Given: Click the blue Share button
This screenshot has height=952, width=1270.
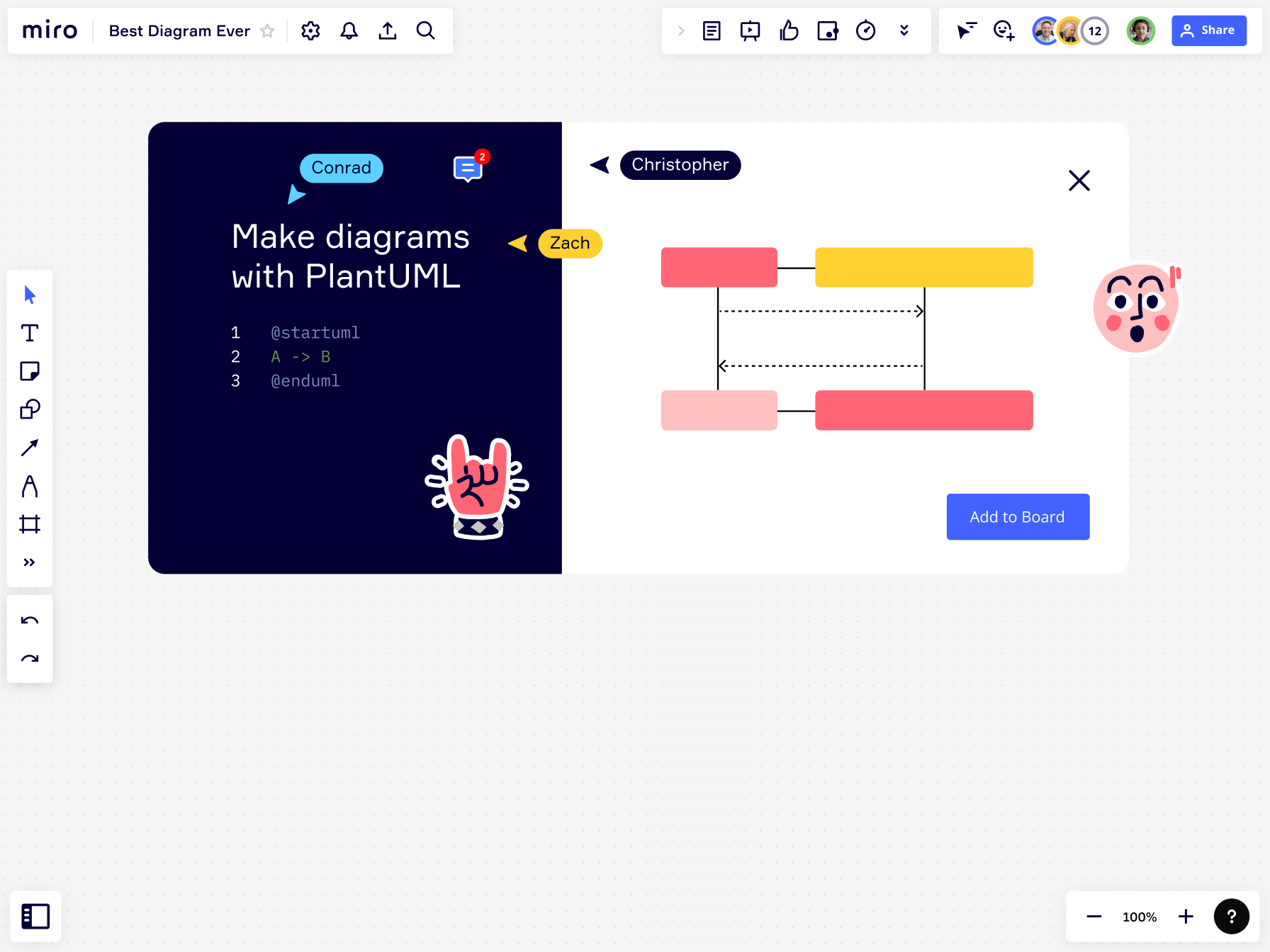Looking at the screenshot, I should 1209,30.
